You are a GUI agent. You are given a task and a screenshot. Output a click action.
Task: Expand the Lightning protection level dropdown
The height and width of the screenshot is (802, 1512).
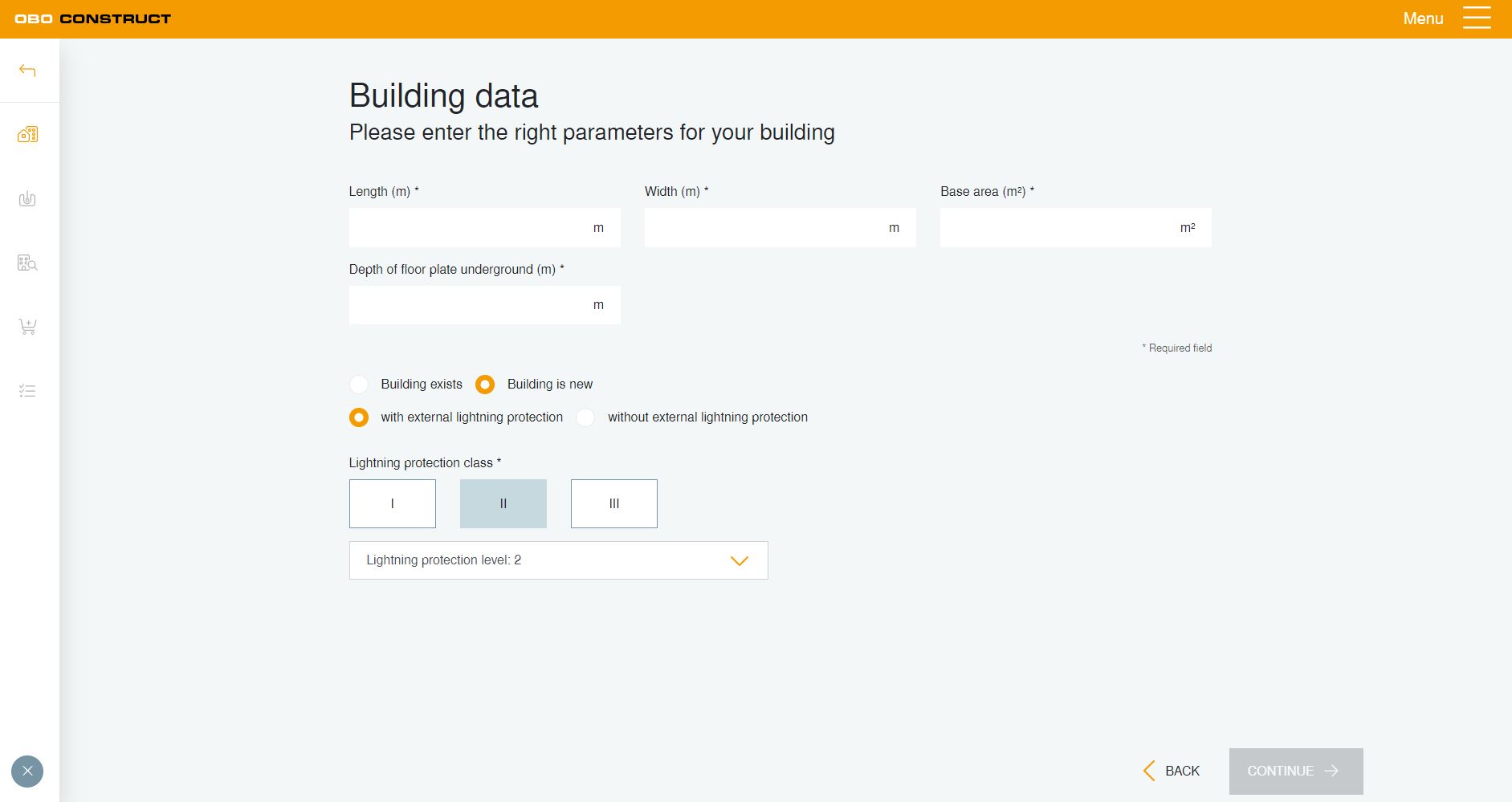(x=558, y=560)
